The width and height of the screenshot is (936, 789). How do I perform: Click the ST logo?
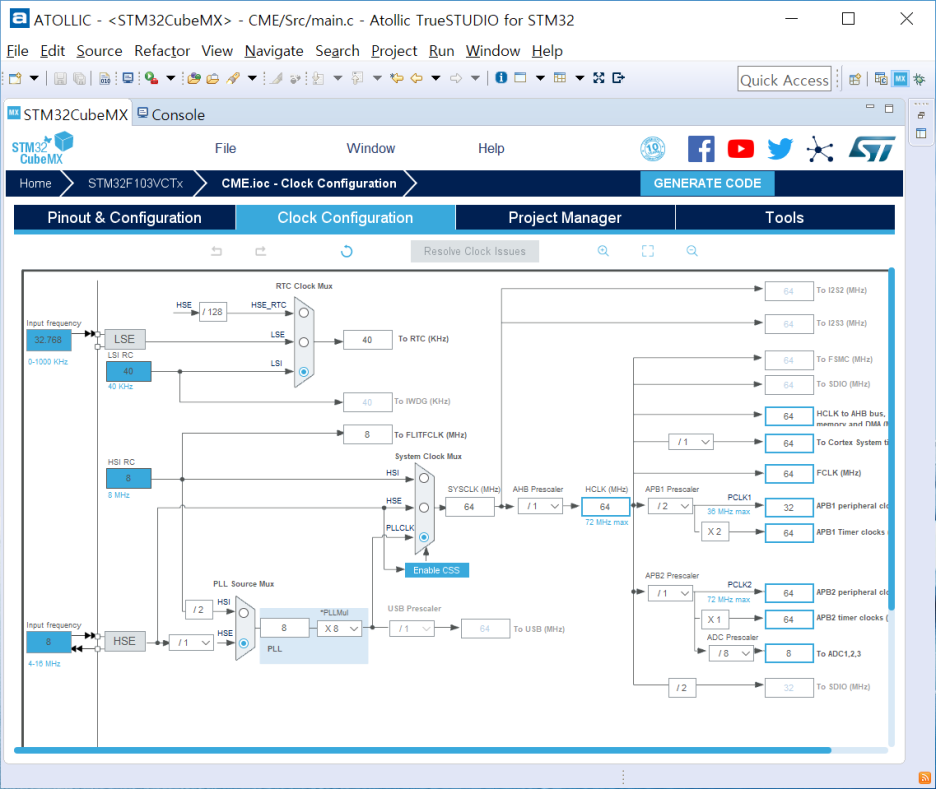click(872, 149)
